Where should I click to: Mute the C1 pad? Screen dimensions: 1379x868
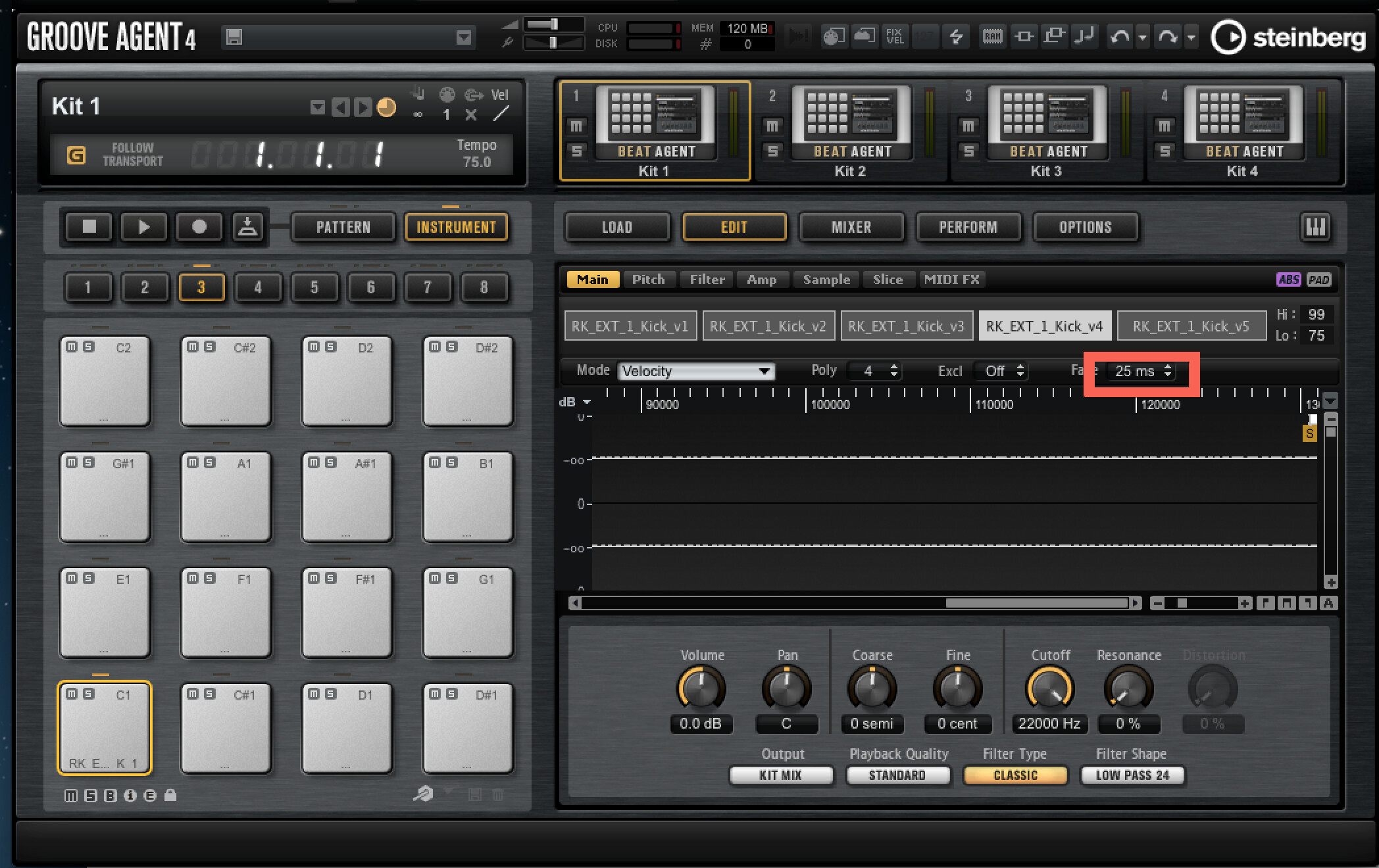click(72, 694)
